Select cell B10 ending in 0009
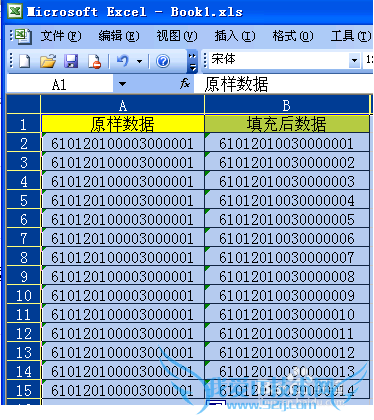 coord(287,295)
